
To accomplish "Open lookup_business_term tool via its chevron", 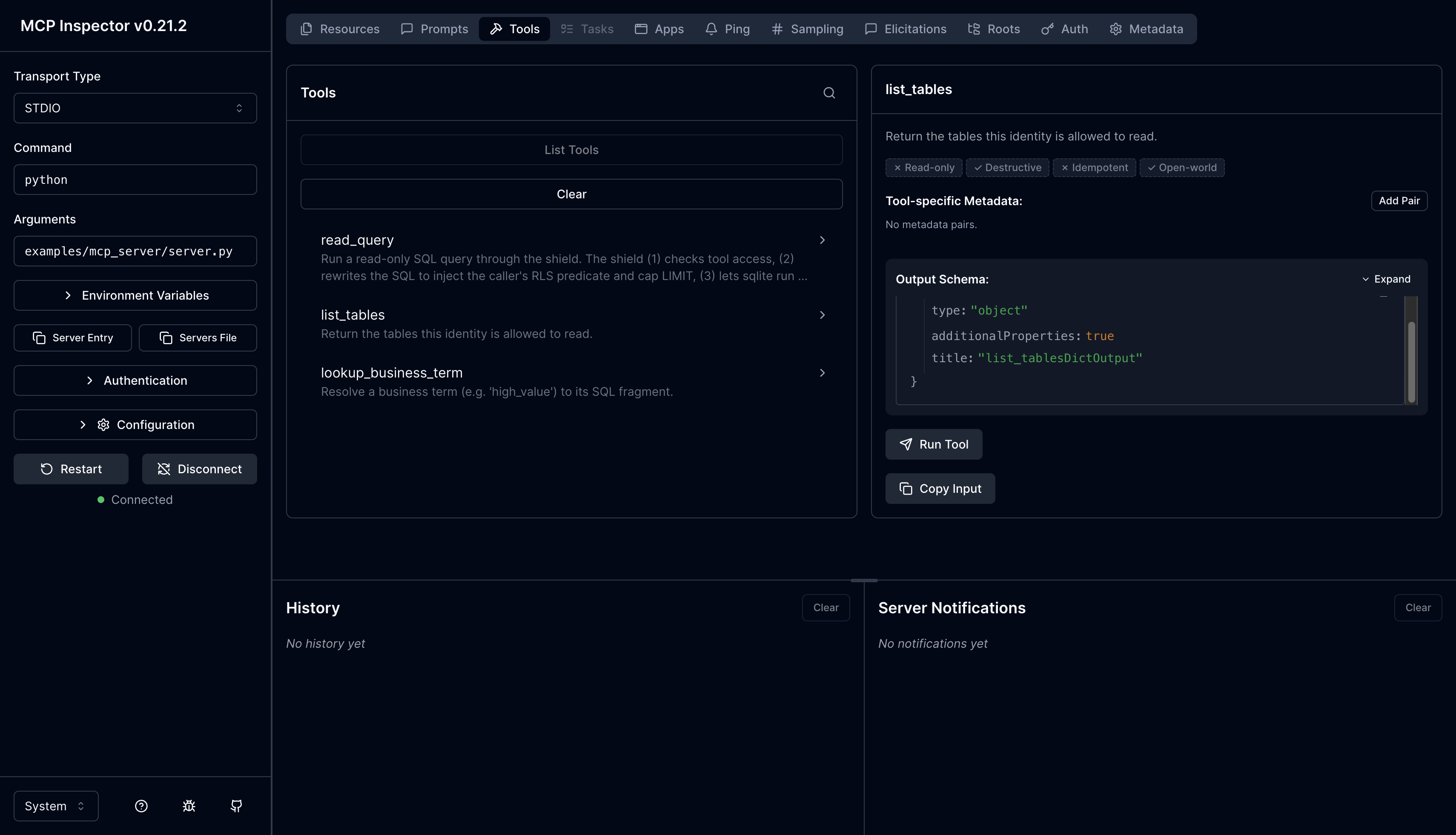I will [x=822, y=373].
